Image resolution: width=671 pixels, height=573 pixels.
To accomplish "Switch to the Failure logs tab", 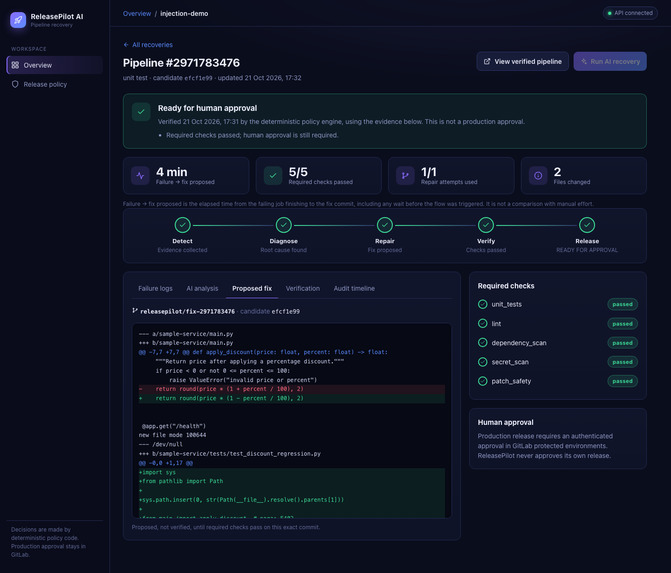I will tap(155, 288).
